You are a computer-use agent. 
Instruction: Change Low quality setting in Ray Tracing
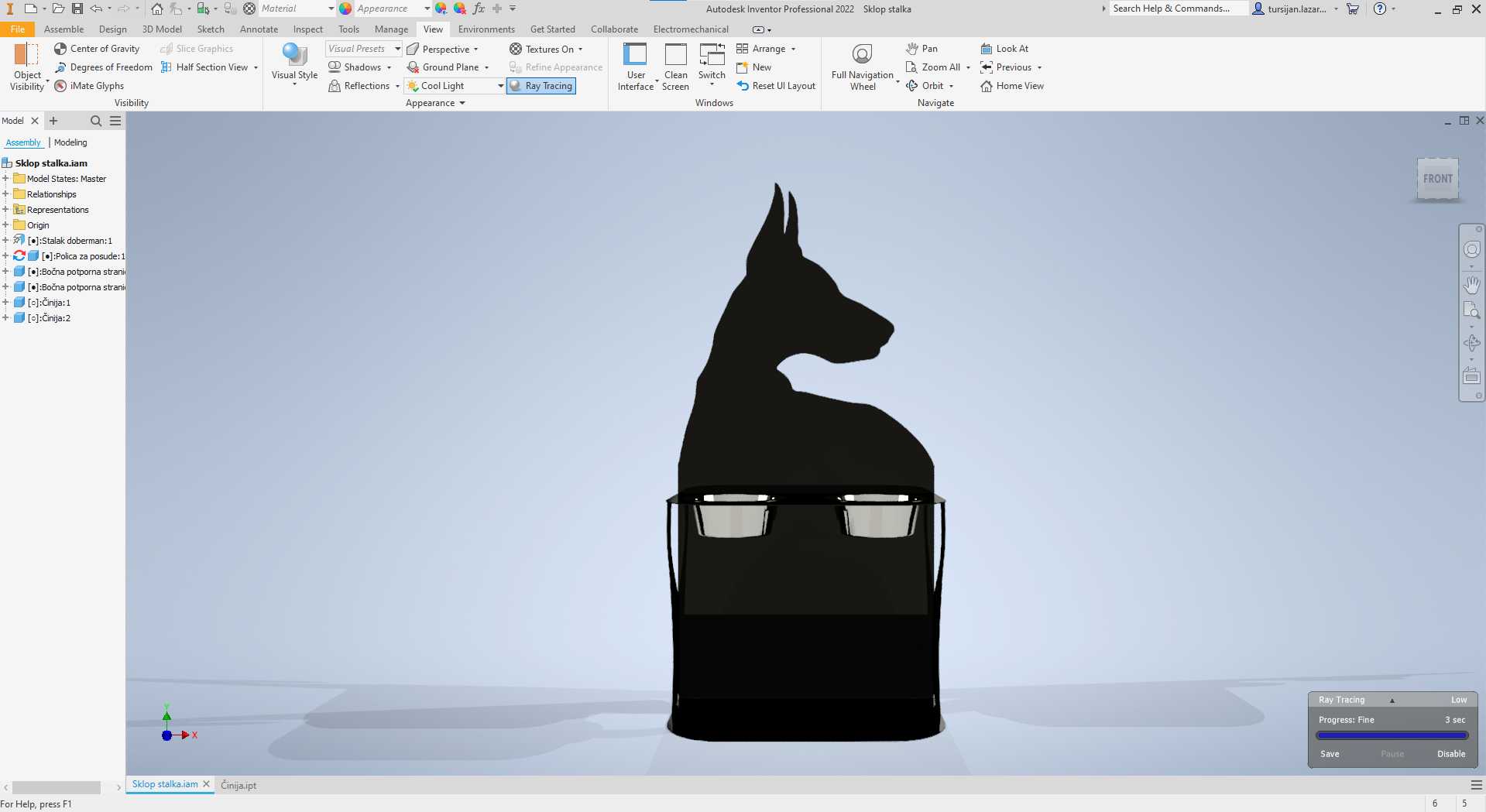pyautogui.click(x=1459, y=700)
